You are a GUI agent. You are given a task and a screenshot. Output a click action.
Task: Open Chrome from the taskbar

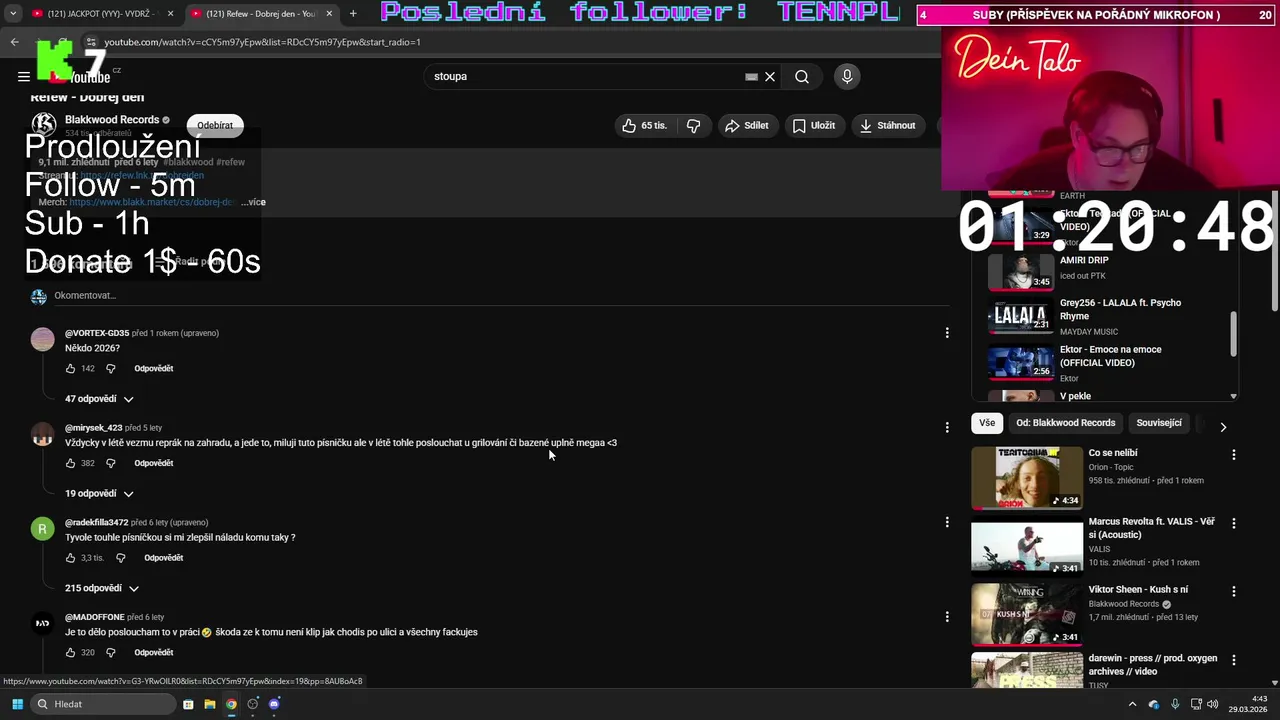coord(231,704)
